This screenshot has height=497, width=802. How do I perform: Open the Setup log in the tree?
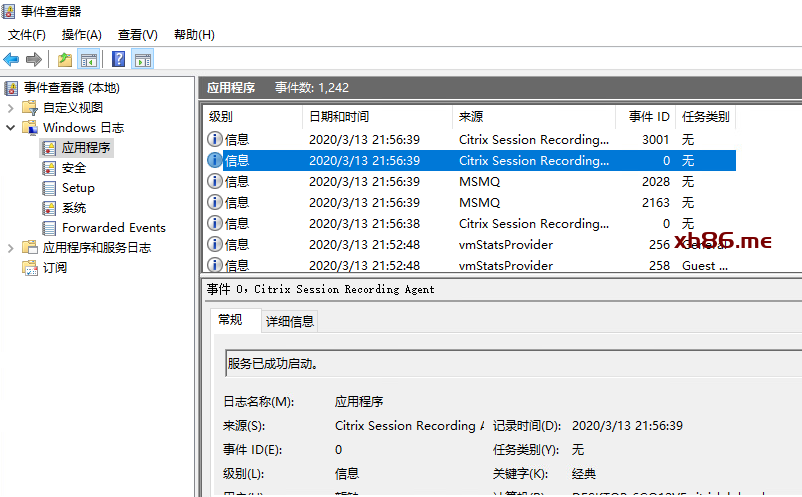78,188
